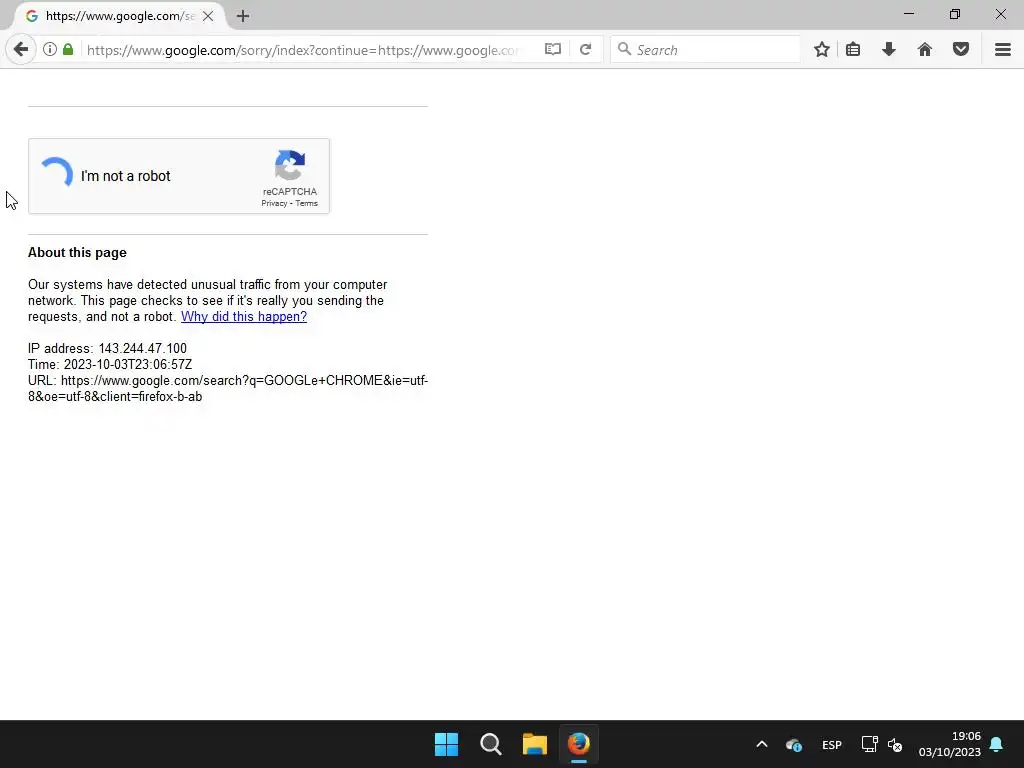Open the site information icon

(x=50, y=50)
